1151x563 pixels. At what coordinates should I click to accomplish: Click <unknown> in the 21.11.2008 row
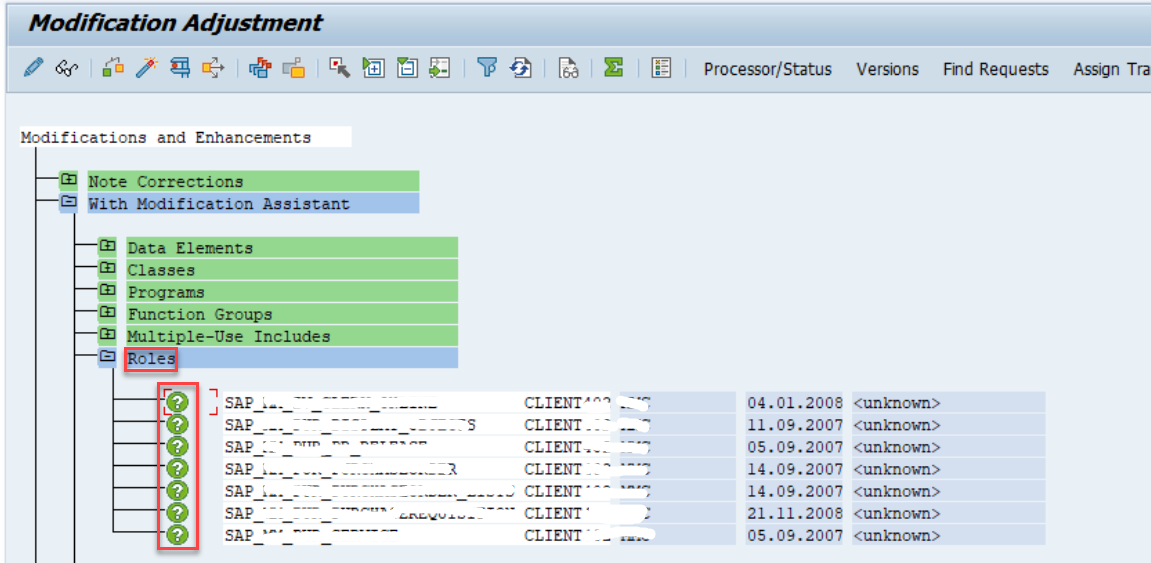[x=896, y=512]
